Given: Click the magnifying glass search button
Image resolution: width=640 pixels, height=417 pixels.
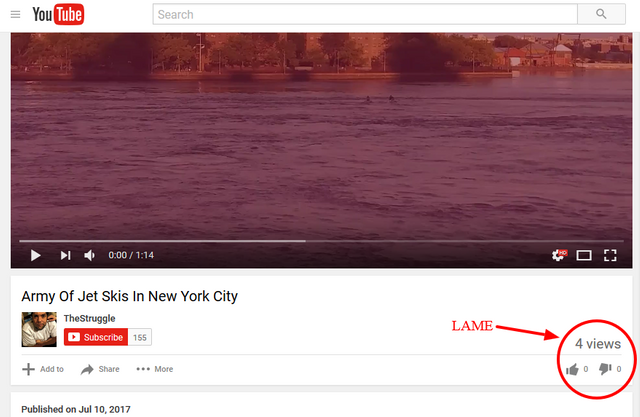Looking at the screenshot, I should coord(601,14).
